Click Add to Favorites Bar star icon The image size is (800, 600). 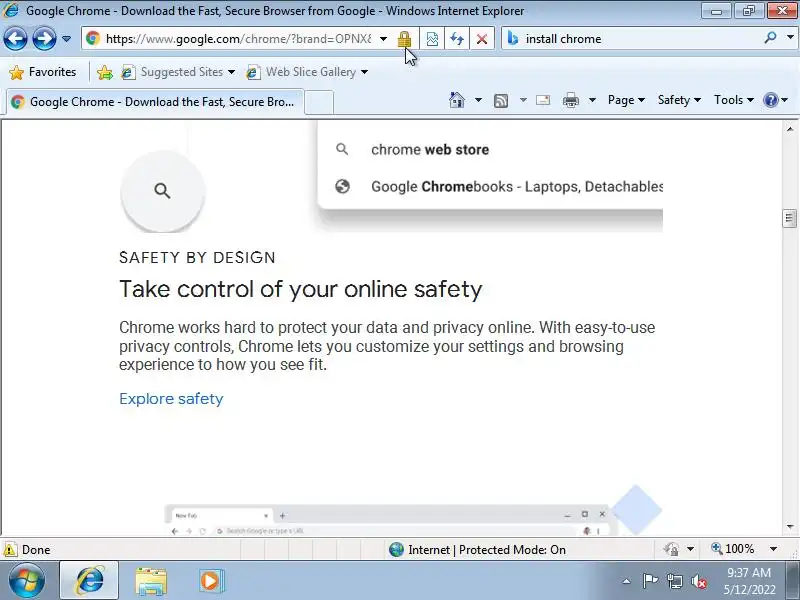click(105, 72)
